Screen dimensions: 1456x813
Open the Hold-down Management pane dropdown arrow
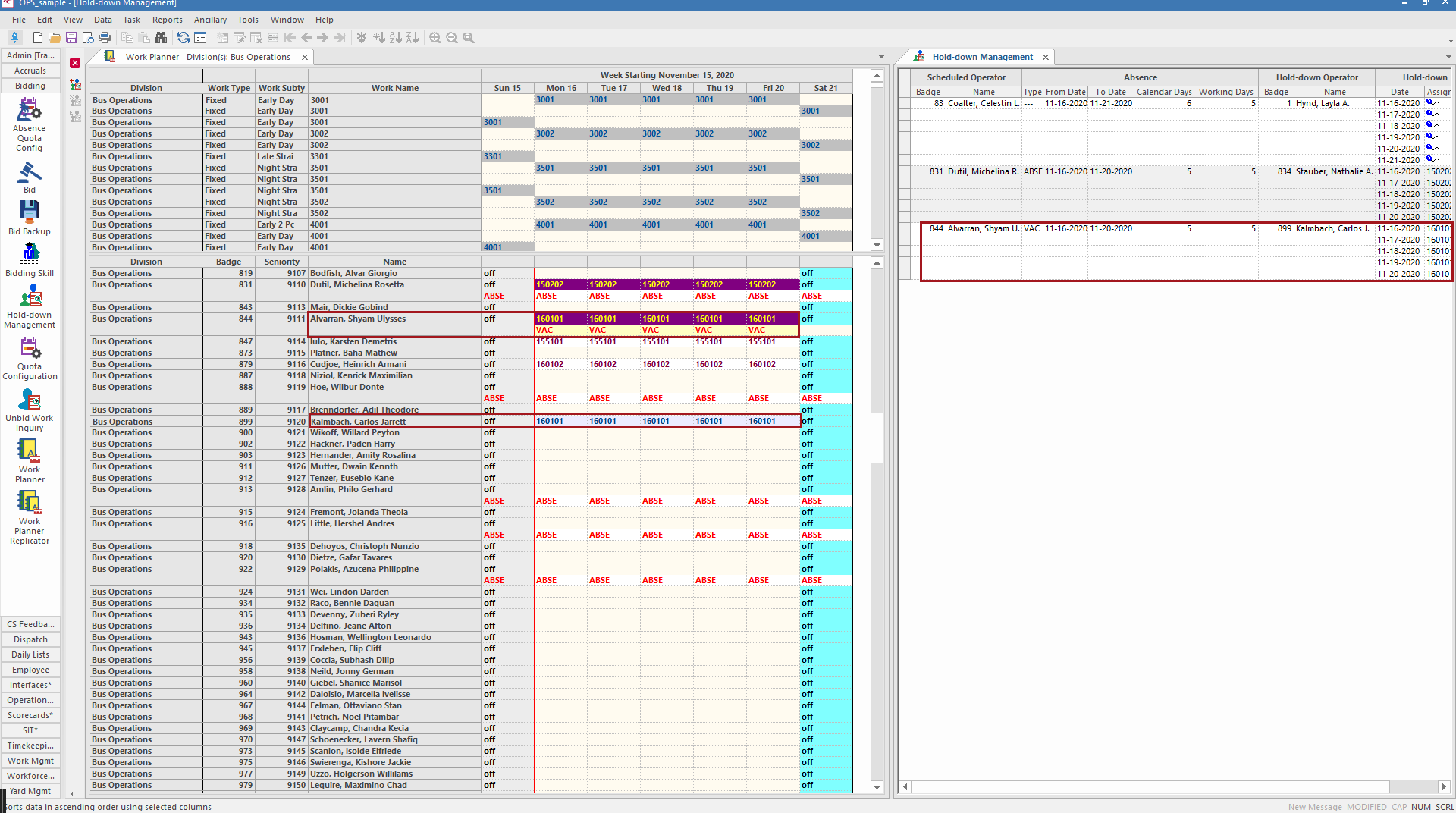(1447, 56)
